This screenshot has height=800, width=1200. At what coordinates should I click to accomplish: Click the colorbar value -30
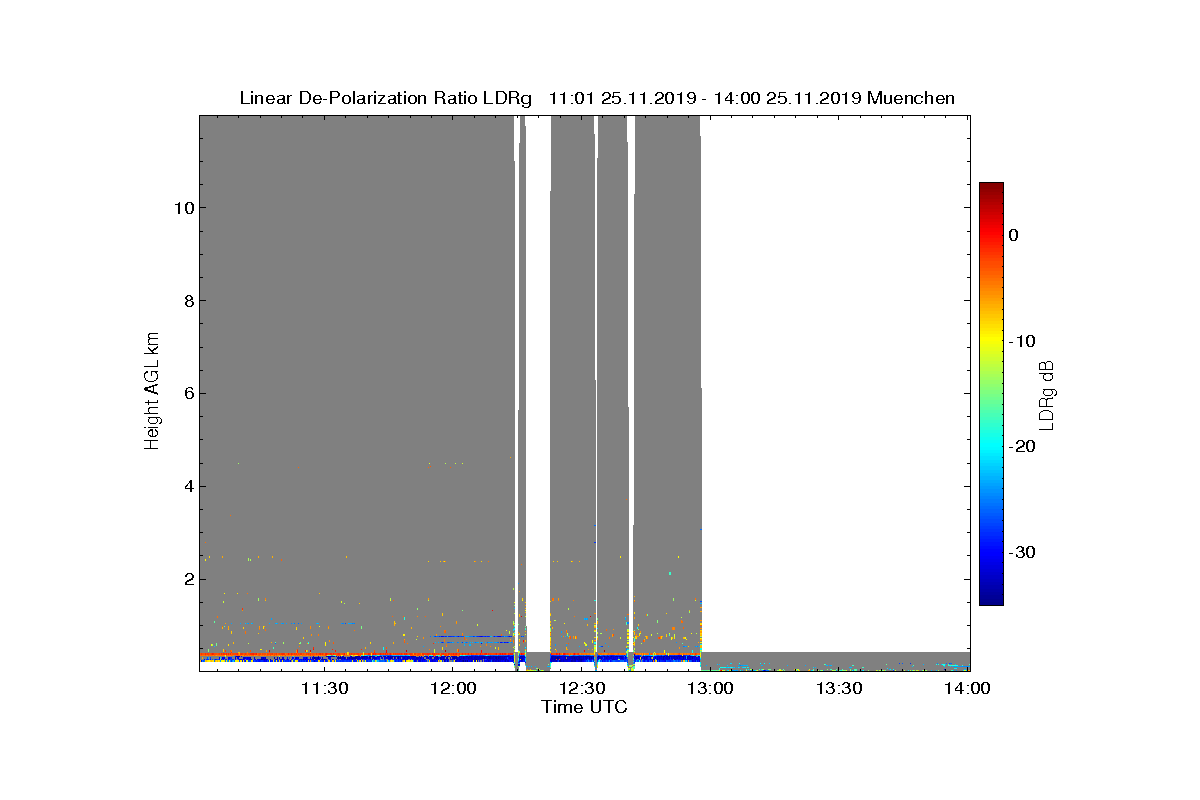click(x=1021, y=552)
